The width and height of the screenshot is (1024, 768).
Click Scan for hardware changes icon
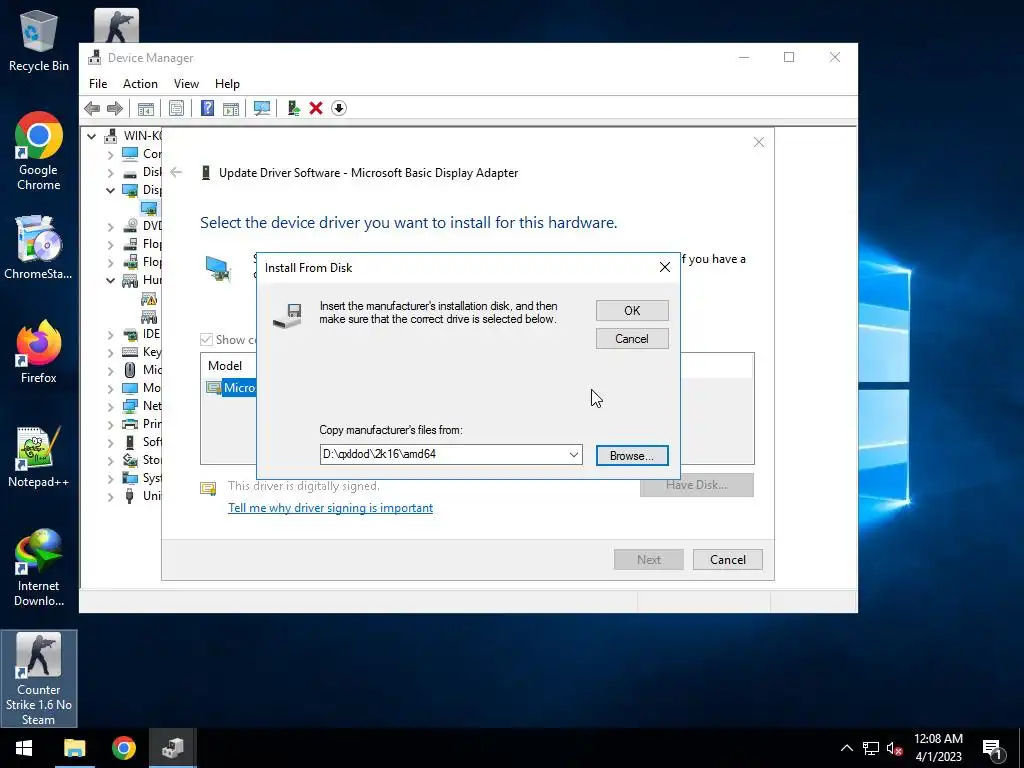click(262, 108)
